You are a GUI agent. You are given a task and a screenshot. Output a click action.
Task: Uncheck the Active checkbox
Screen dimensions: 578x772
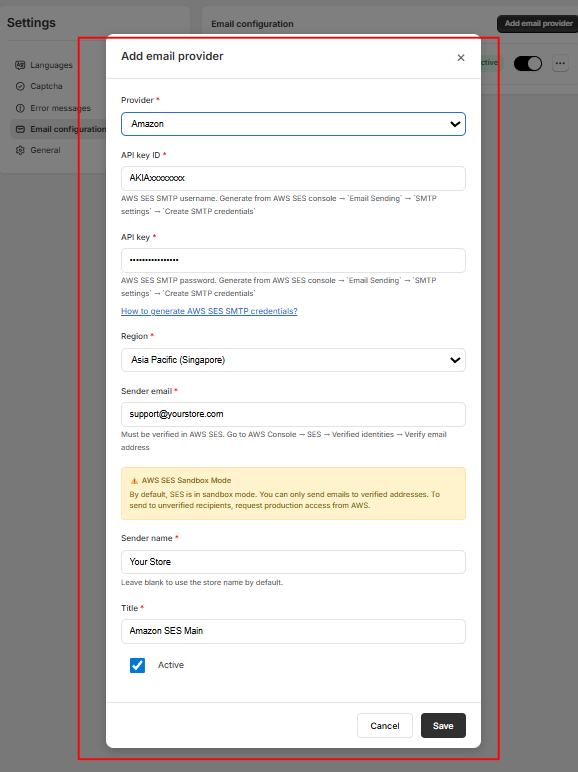(x=137, y=665)
